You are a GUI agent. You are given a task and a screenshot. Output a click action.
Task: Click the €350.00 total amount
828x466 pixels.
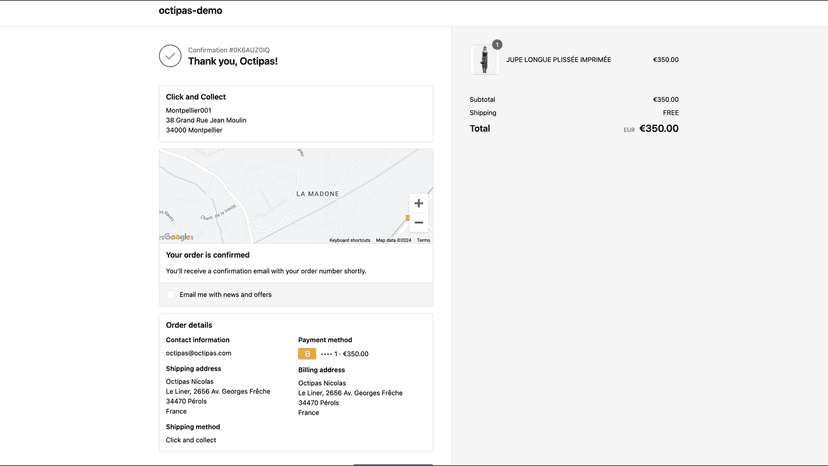(659, 128)
